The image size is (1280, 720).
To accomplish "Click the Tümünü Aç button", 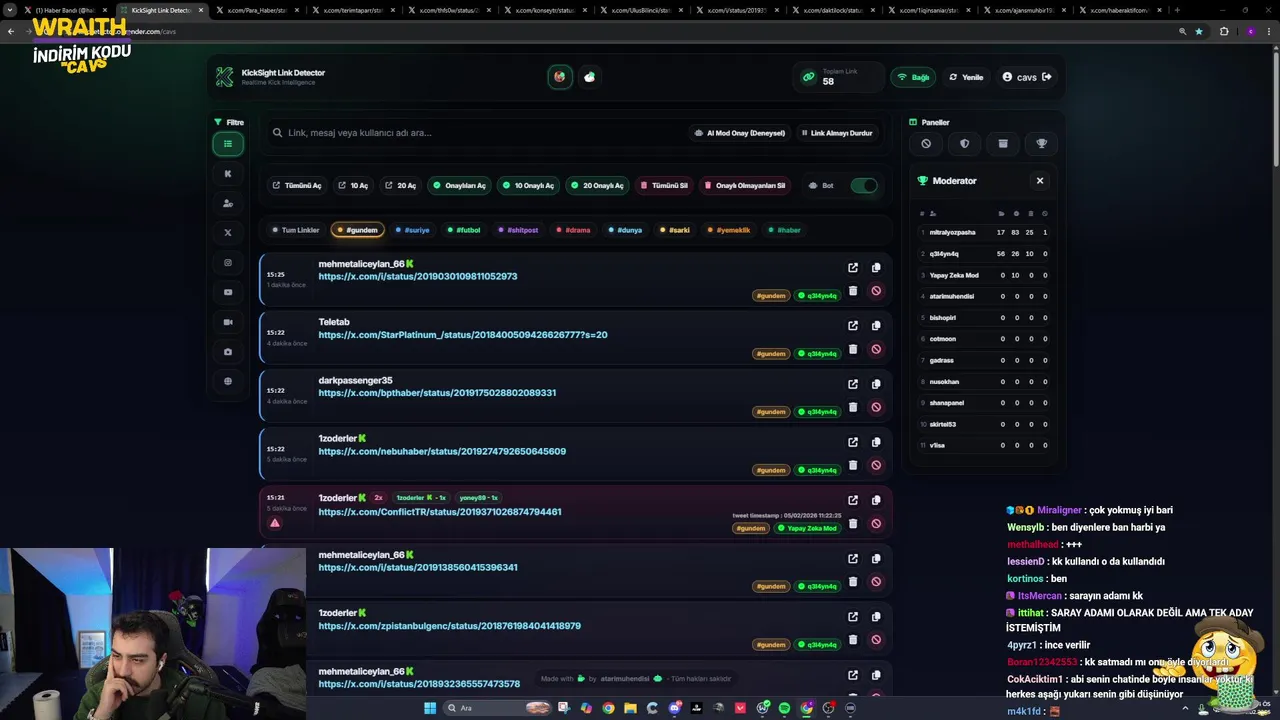I will [x=297, y=185].
